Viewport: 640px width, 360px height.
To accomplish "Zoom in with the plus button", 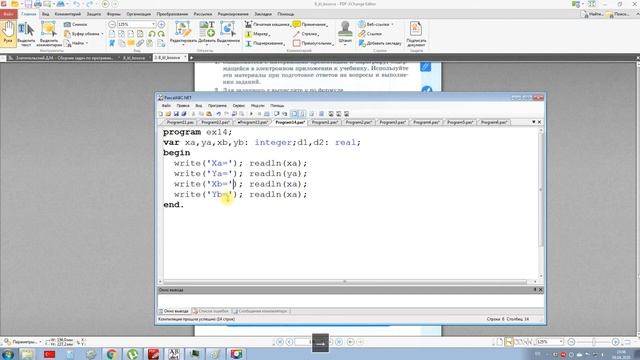I will tap(161, 24).
